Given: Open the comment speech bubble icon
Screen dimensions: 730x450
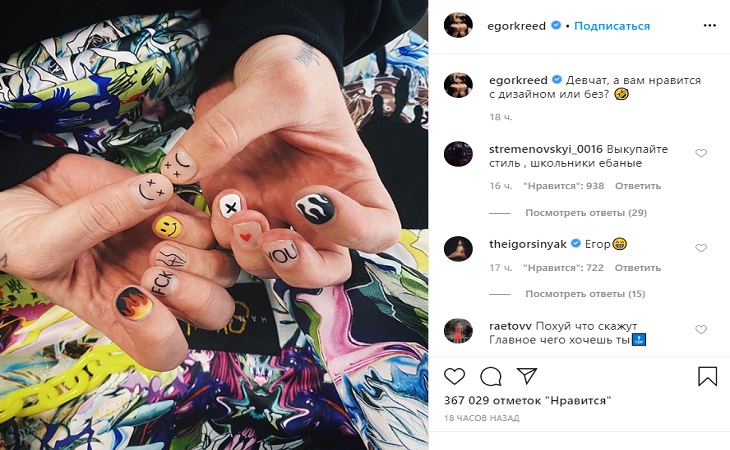Looking at the screenshot, I should pyautogui.click(x=490, y=376).
